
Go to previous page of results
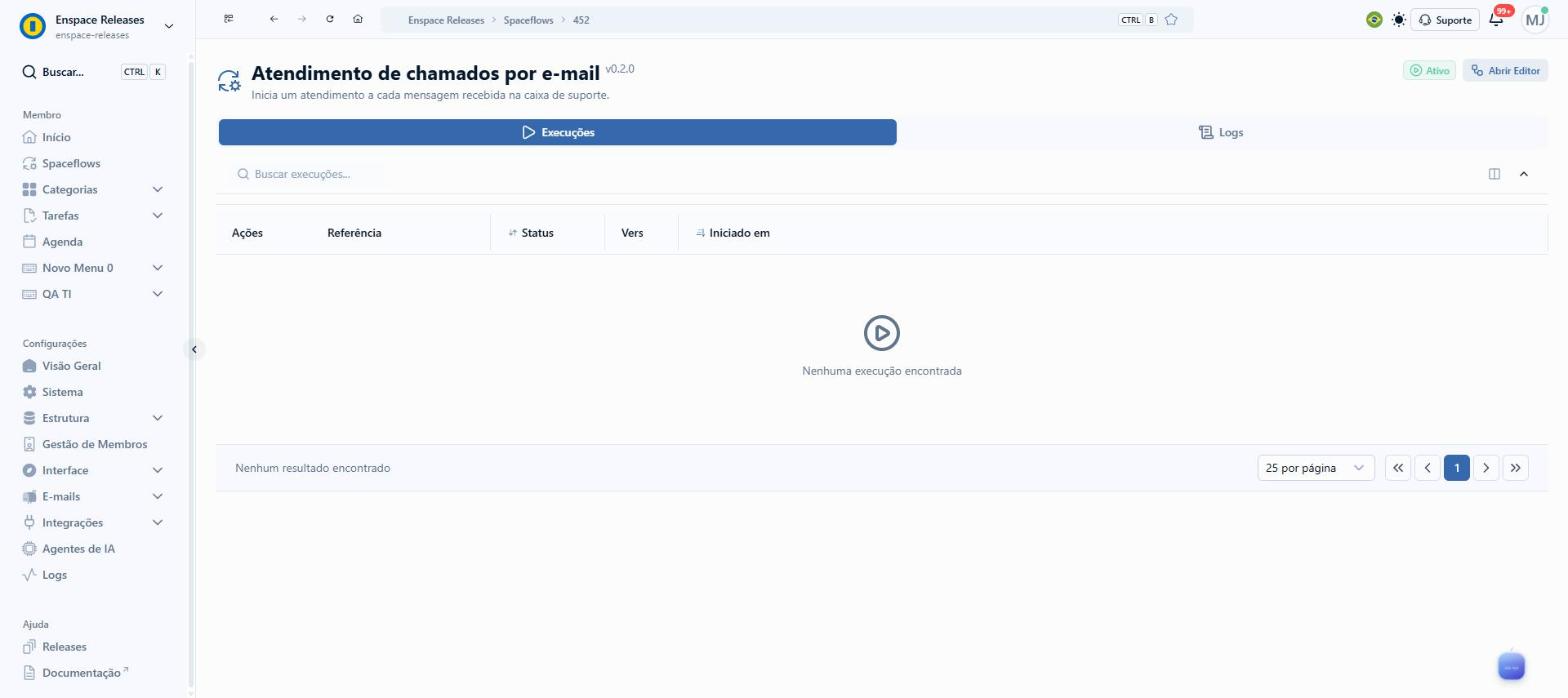tap(1427, 468)
